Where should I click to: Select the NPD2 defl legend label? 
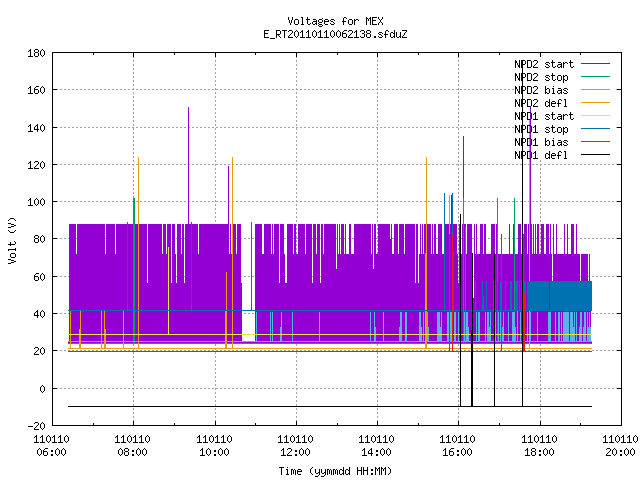coord(541,103)
